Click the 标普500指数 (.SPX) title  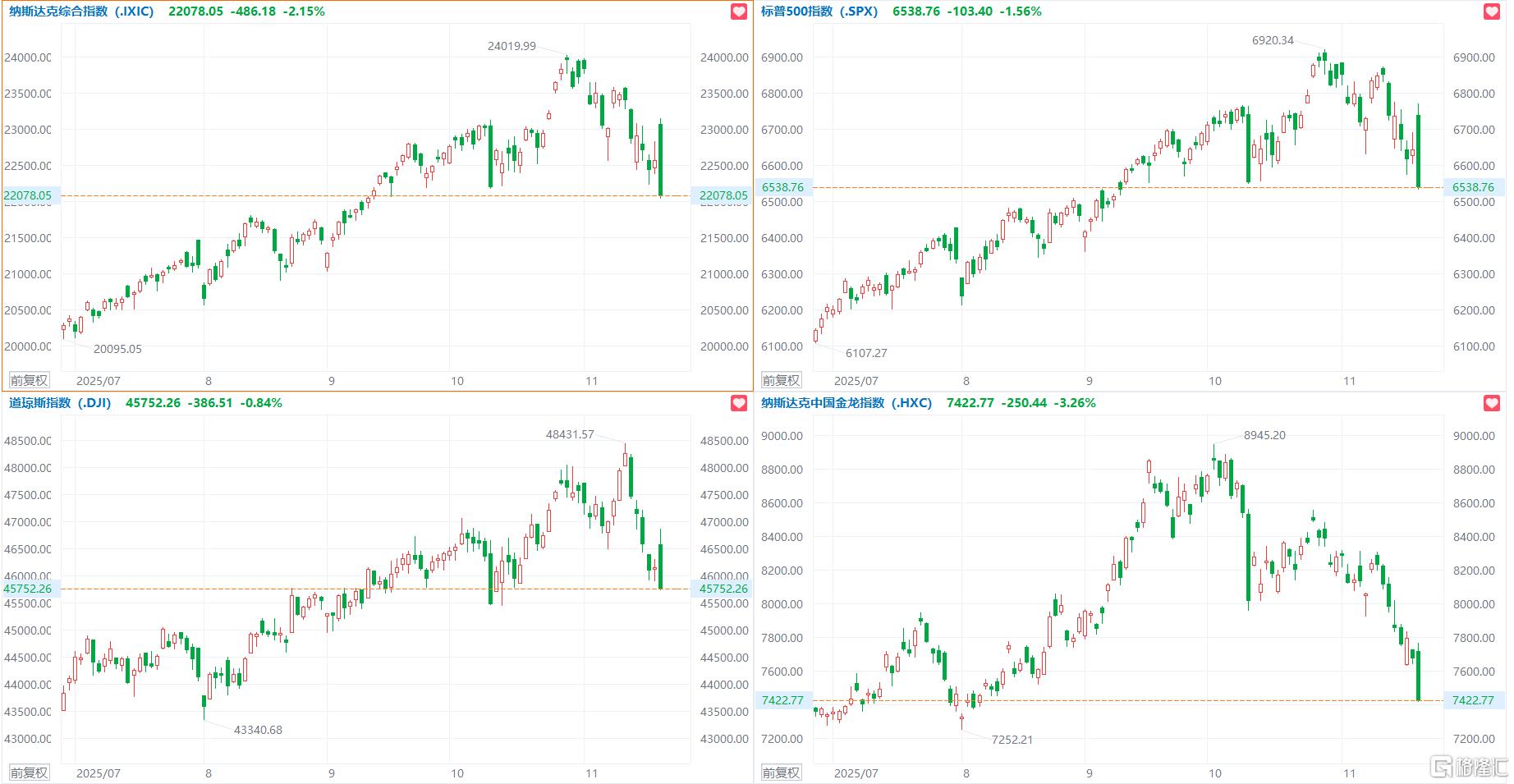coord(819,11)
